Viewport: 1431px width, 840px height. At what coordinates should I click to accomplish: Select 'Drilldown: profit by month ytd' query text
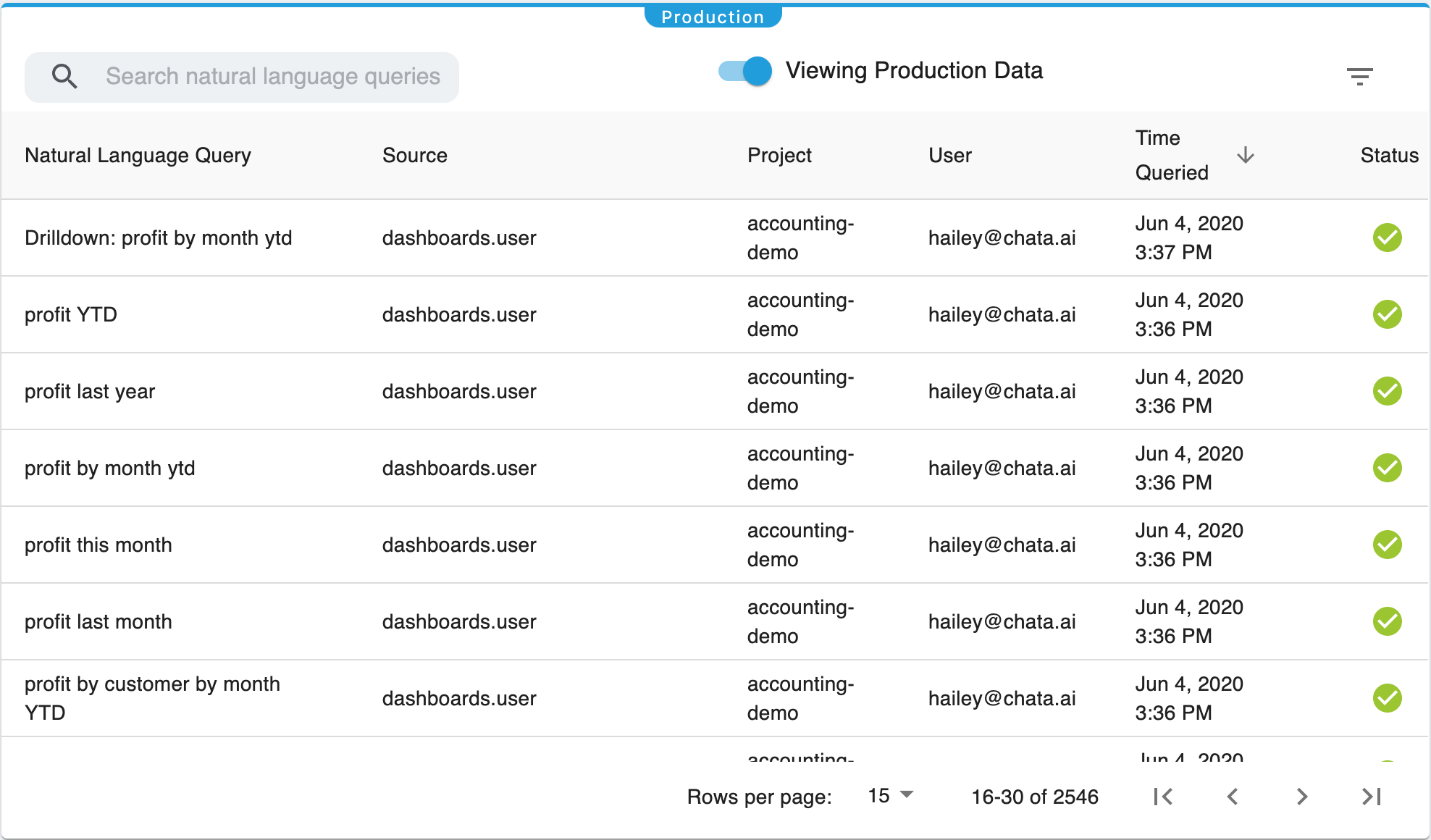click(159, 238)
